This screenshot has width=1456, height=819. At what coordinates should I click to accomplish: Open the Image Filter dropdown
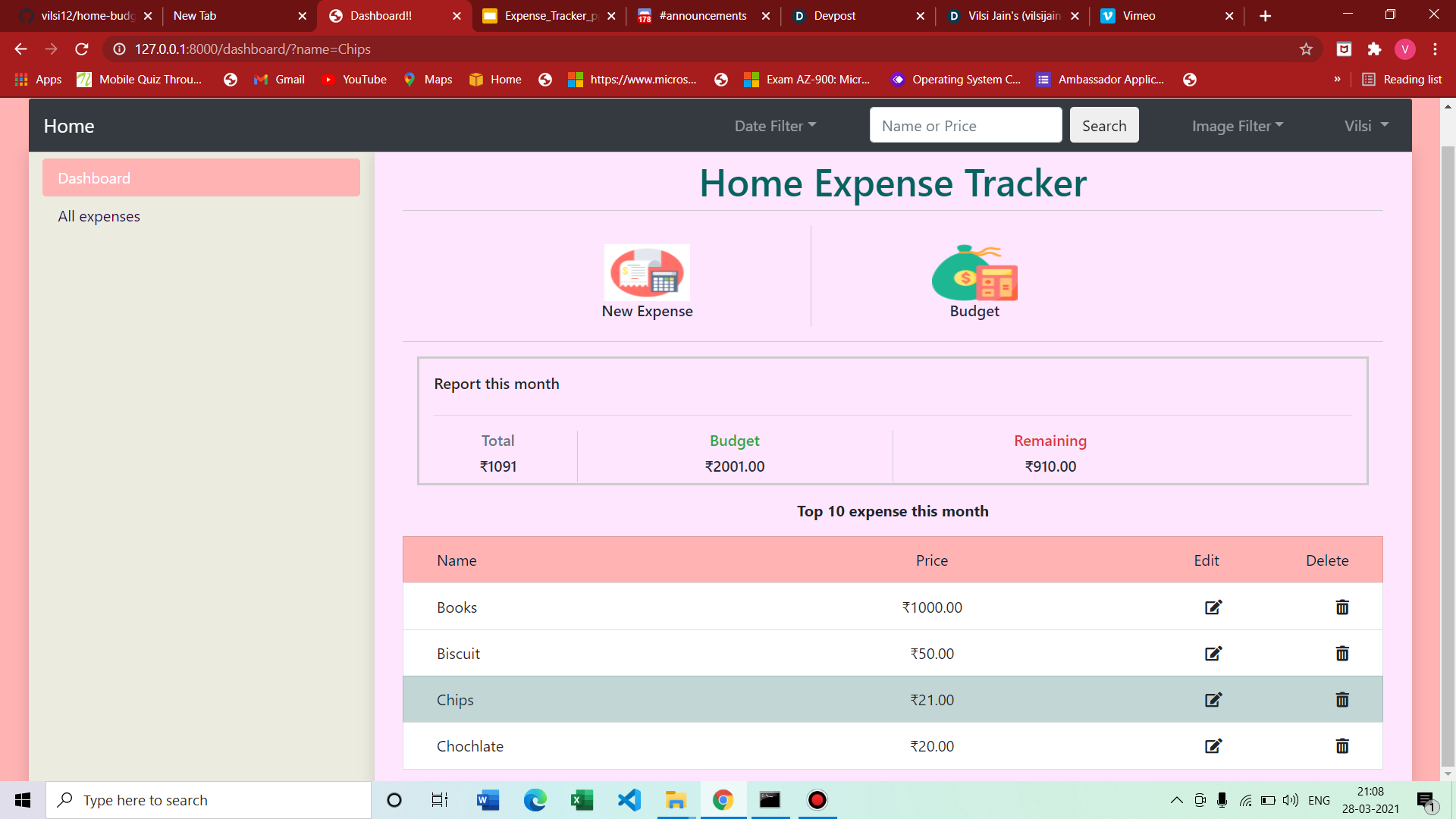(x=1237, y=126)
